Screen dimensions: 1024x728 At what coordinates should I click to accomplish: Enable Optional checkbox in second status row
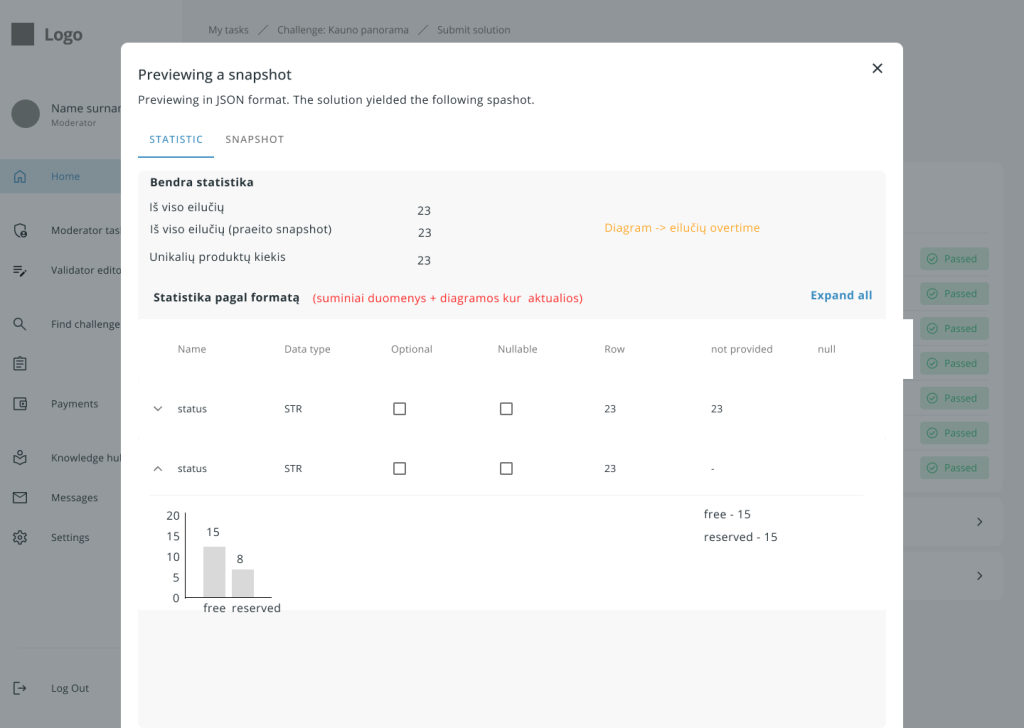pyautogui.click(x=400, y=469)
